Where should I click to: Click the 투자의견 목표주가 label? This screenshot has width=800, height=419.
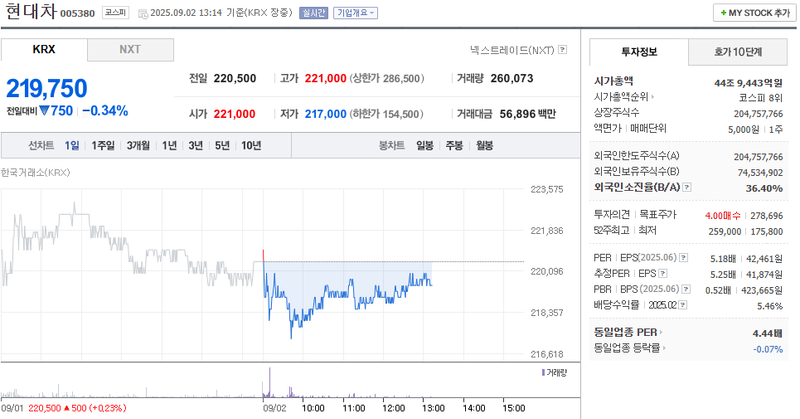pos(635,215)
